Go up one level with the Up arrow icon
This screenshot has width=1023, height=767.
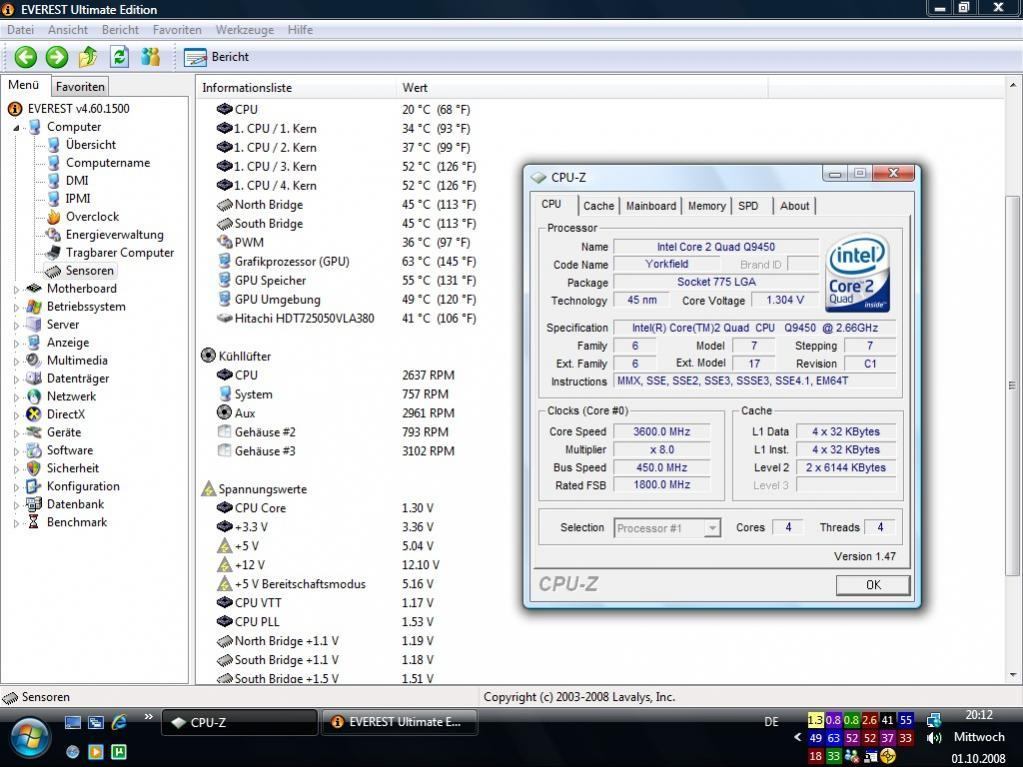(88, 57)
